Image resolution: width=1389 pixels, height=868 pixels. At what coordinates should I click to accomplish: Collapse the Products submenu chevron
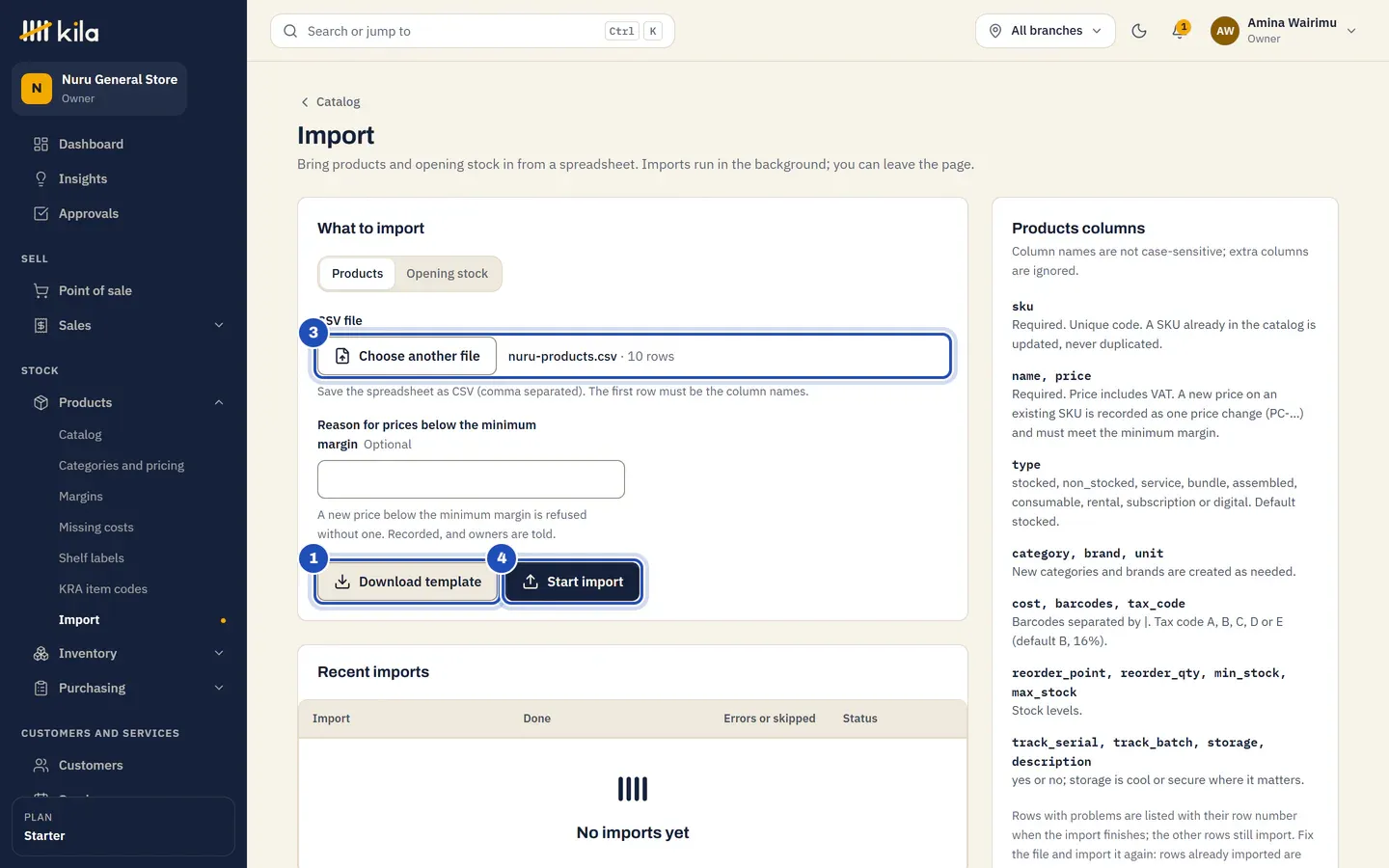[219, 403]
